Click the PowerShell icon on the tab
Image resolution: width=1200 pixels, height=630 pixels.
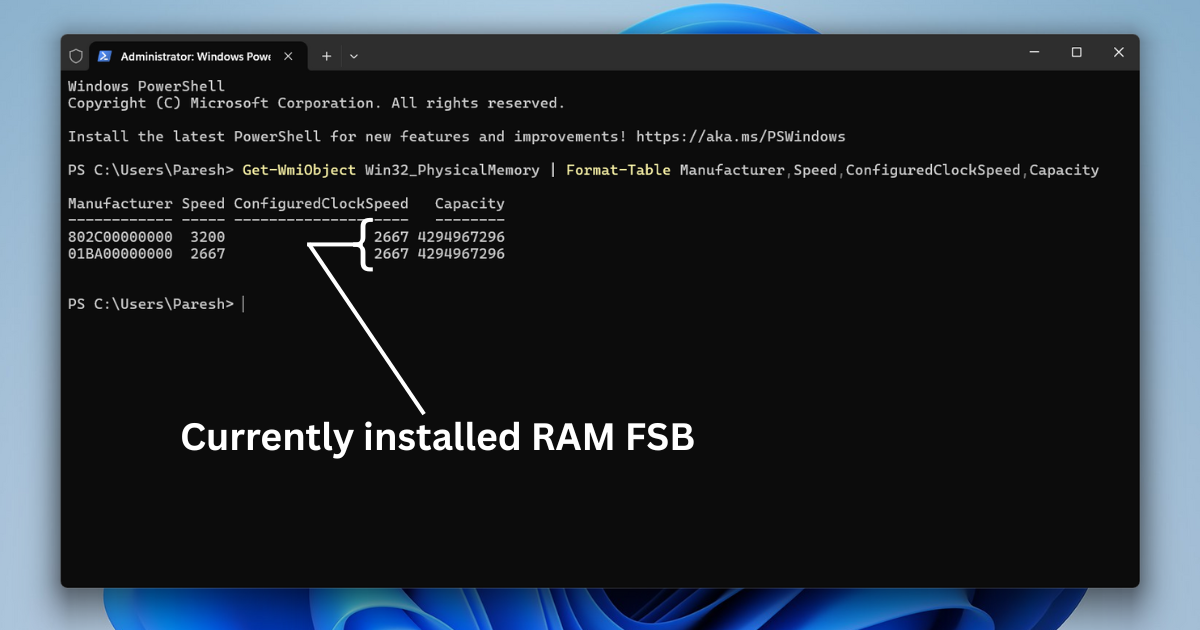[x=104, y=56]
